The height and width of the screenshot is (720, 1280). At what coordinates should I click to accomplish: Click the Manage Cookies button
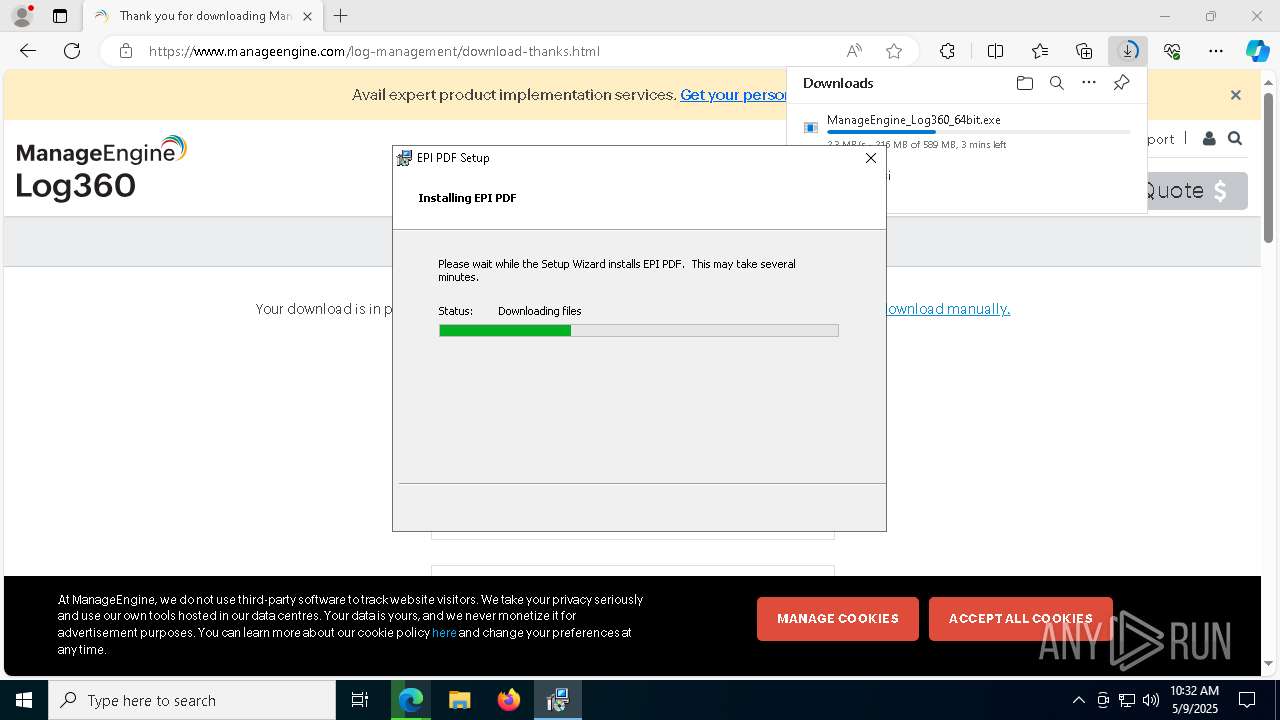click(838, 619)
